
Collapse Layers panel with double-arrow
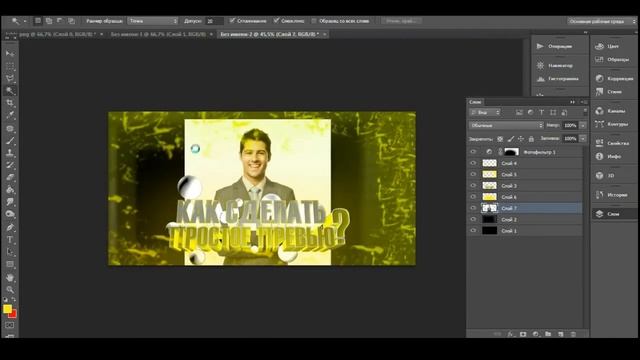tap(573, 102)
